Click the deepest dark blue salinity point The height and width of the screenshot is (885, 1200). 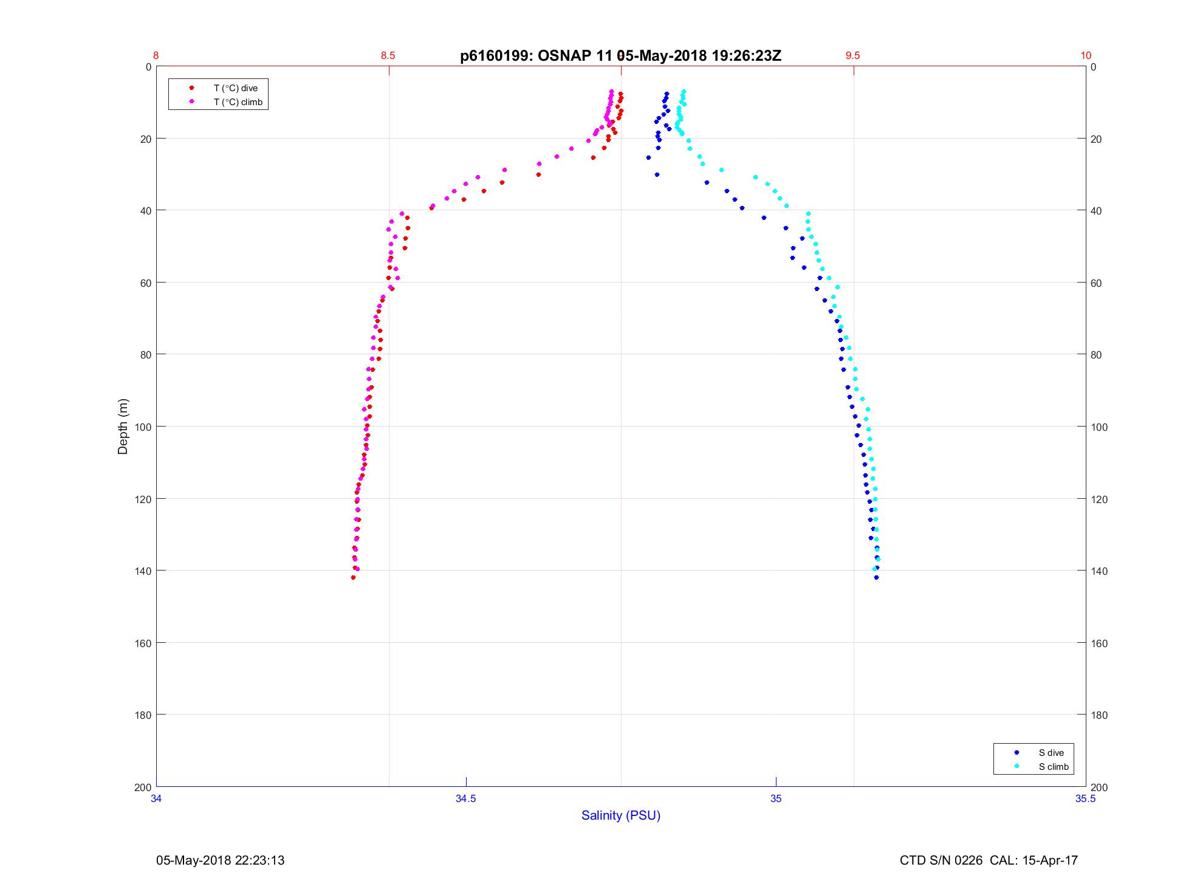pyautogui.click(x=876, y=577)
